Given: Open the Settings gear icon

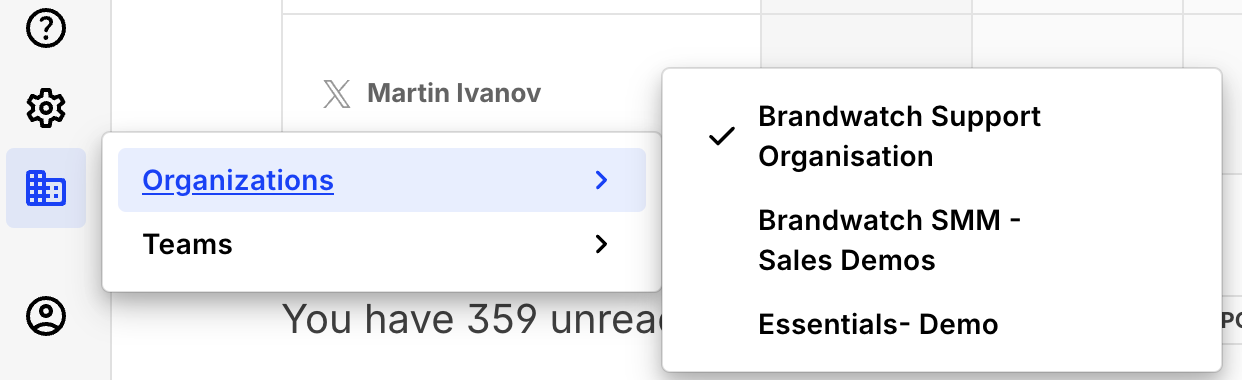Looking at the screenshot, I should [45, 107].
